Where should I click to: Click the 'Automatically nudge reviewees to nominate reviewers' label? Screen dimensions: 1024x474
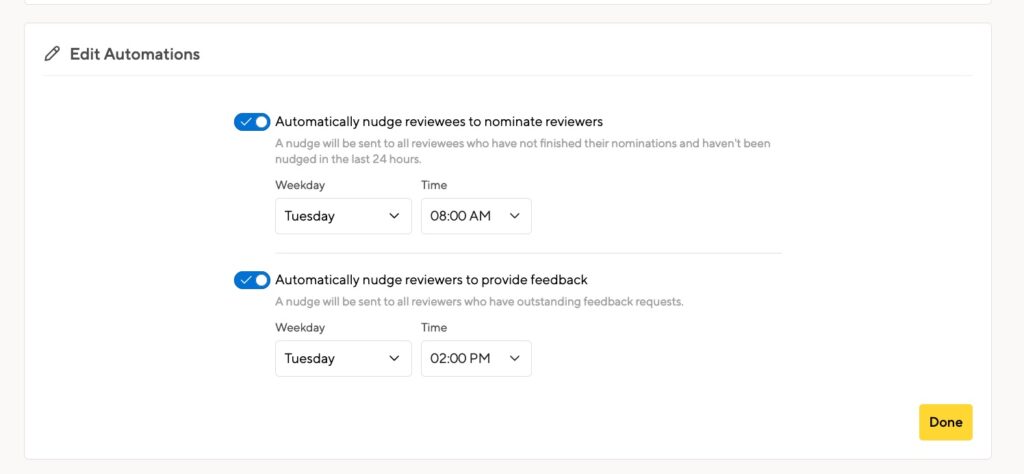(x=439, y=122)
